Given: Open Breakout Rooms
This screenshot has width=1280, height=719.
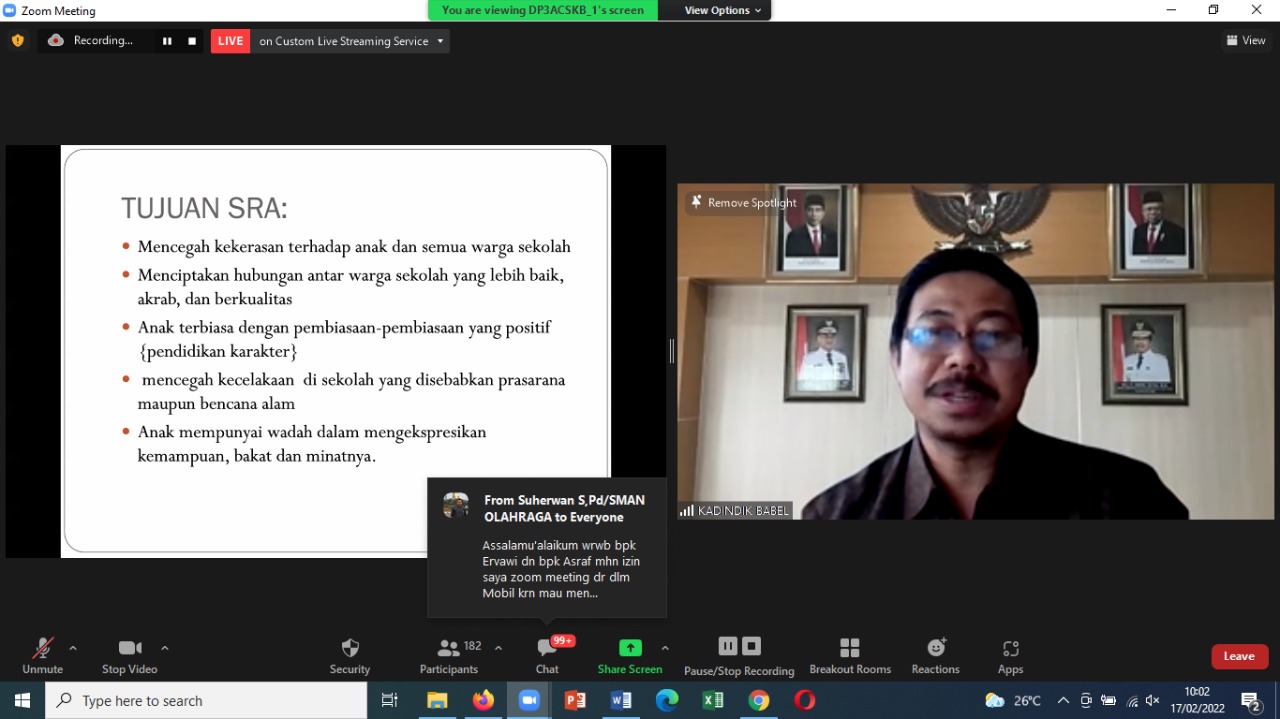Looking at the screenshot, I should tap(850, 656).
